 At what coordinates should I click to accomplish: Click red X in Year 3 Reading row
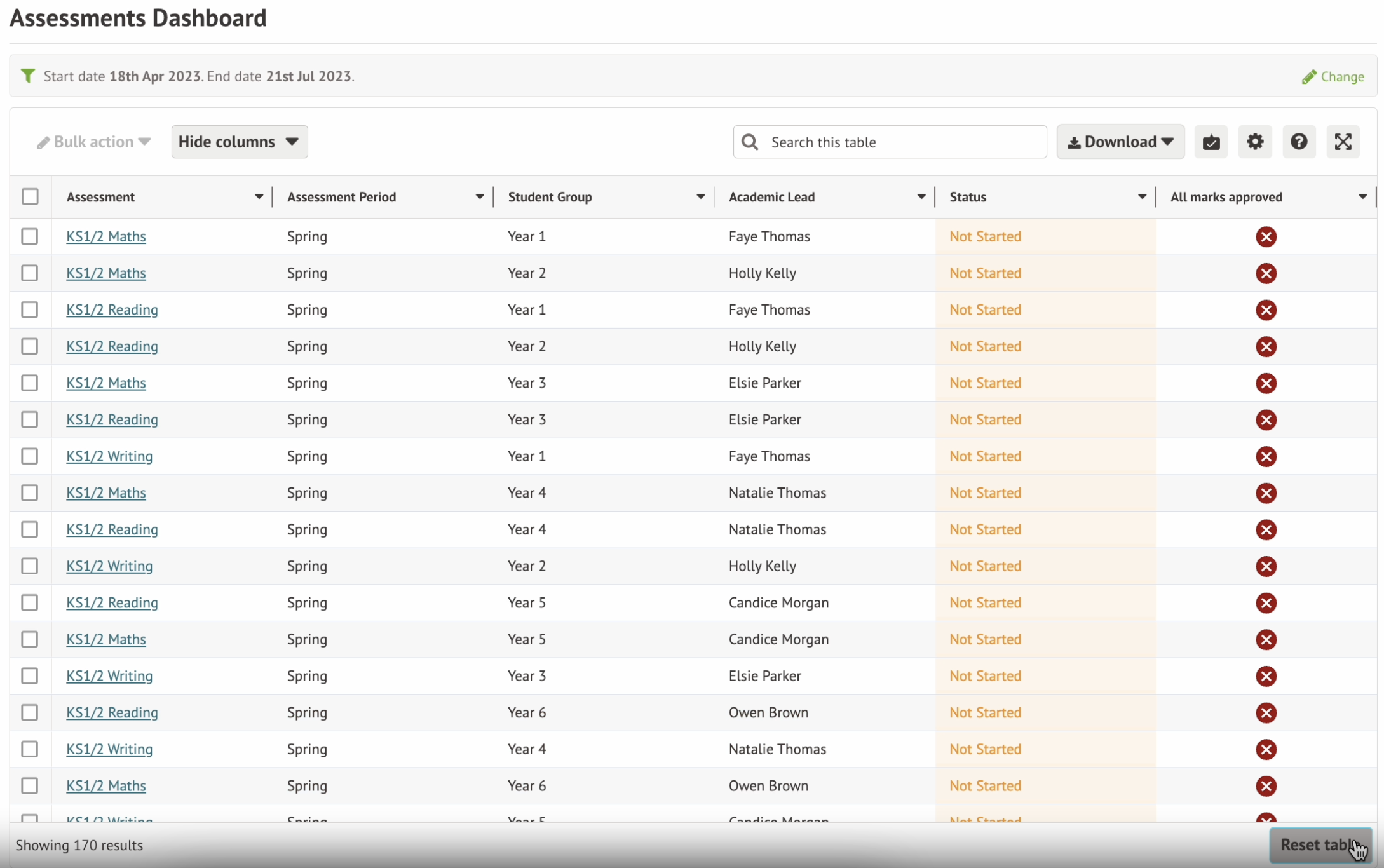[1266, 419]
